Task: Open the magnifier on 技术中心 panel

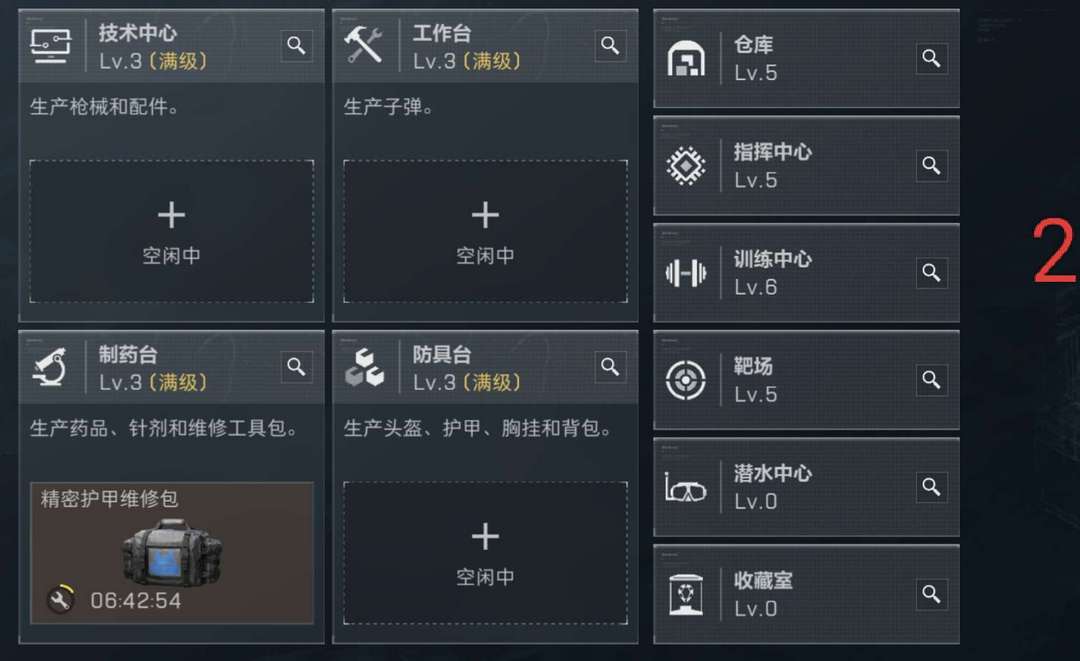Action: pyautogui.click(x=296, y=45)
